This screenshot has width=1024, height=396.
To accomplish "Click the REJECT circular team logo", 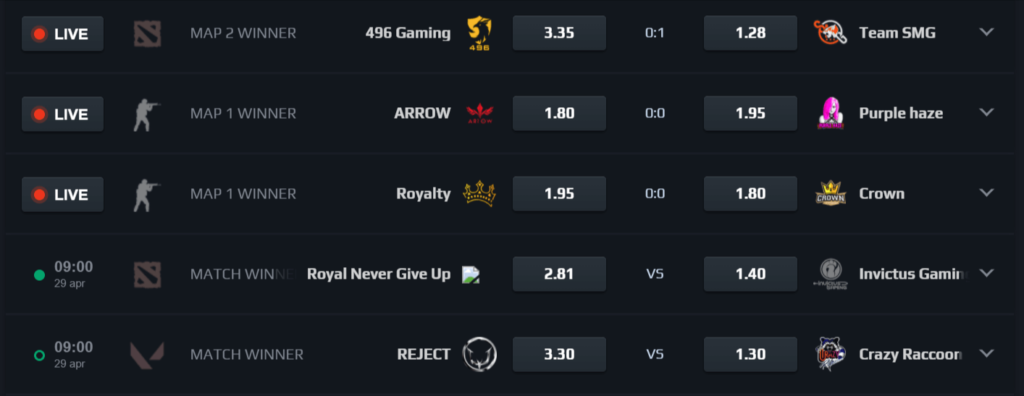I will pyautogui.click(x=479, y=354).
